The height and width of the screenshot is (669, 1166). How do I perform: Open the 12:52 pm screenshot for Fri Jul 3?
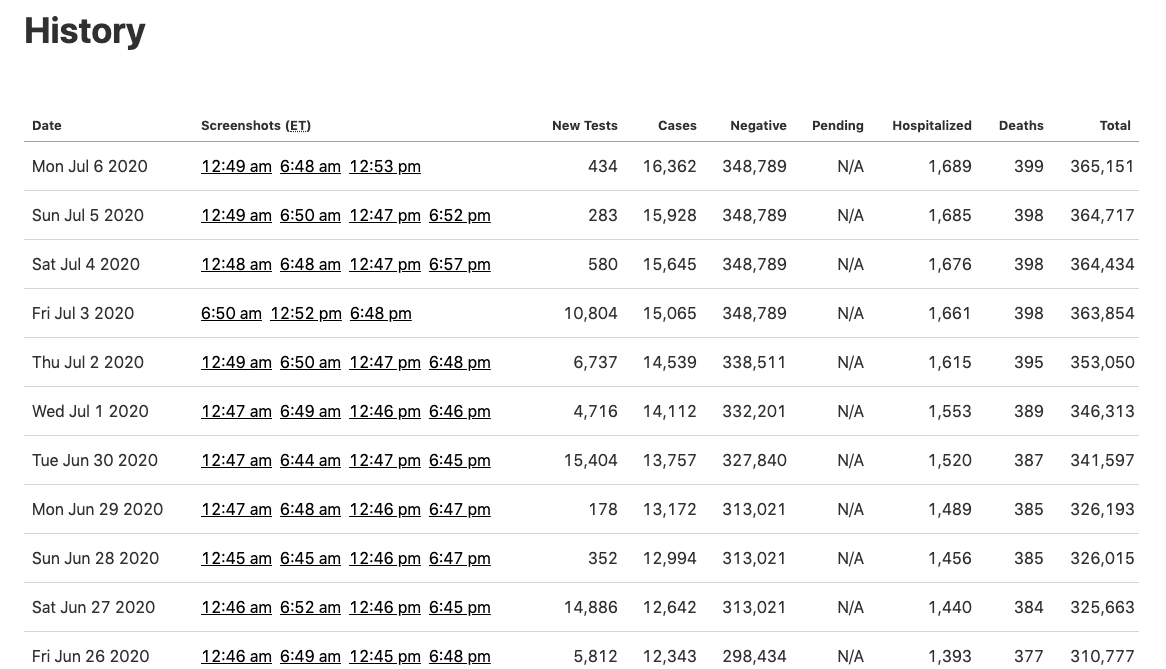click(x=306, y=314)
